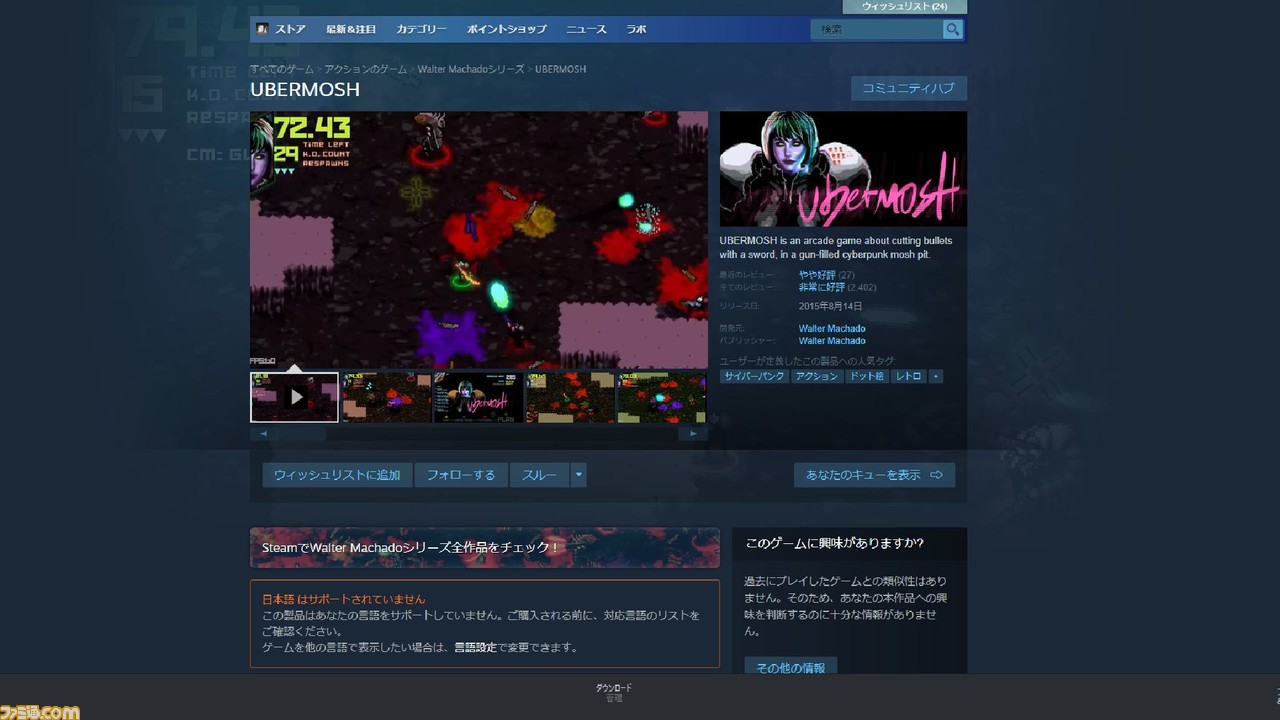This screenshot has height=720, width=1280.
Task: Select the fourth screenshot thumbnail
Action: click(x=571, y=397)
